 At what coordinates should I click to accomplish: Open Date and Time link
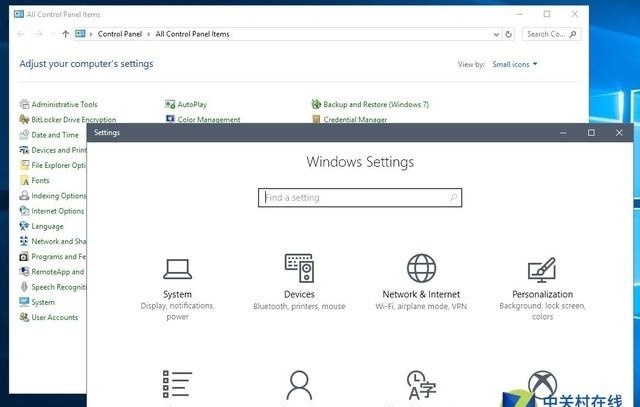coord(55,135)
